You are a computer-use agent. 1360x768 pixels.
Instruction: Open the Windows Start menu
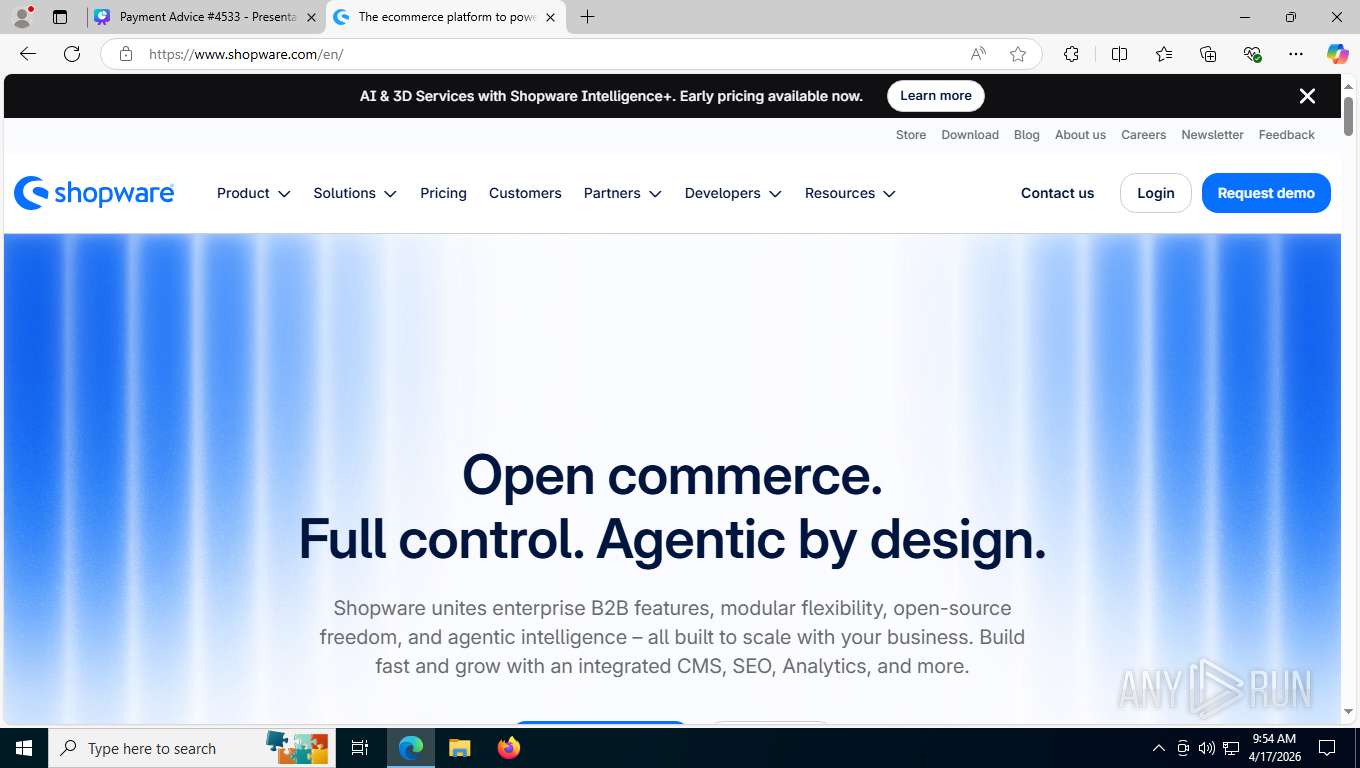[24, 748]
